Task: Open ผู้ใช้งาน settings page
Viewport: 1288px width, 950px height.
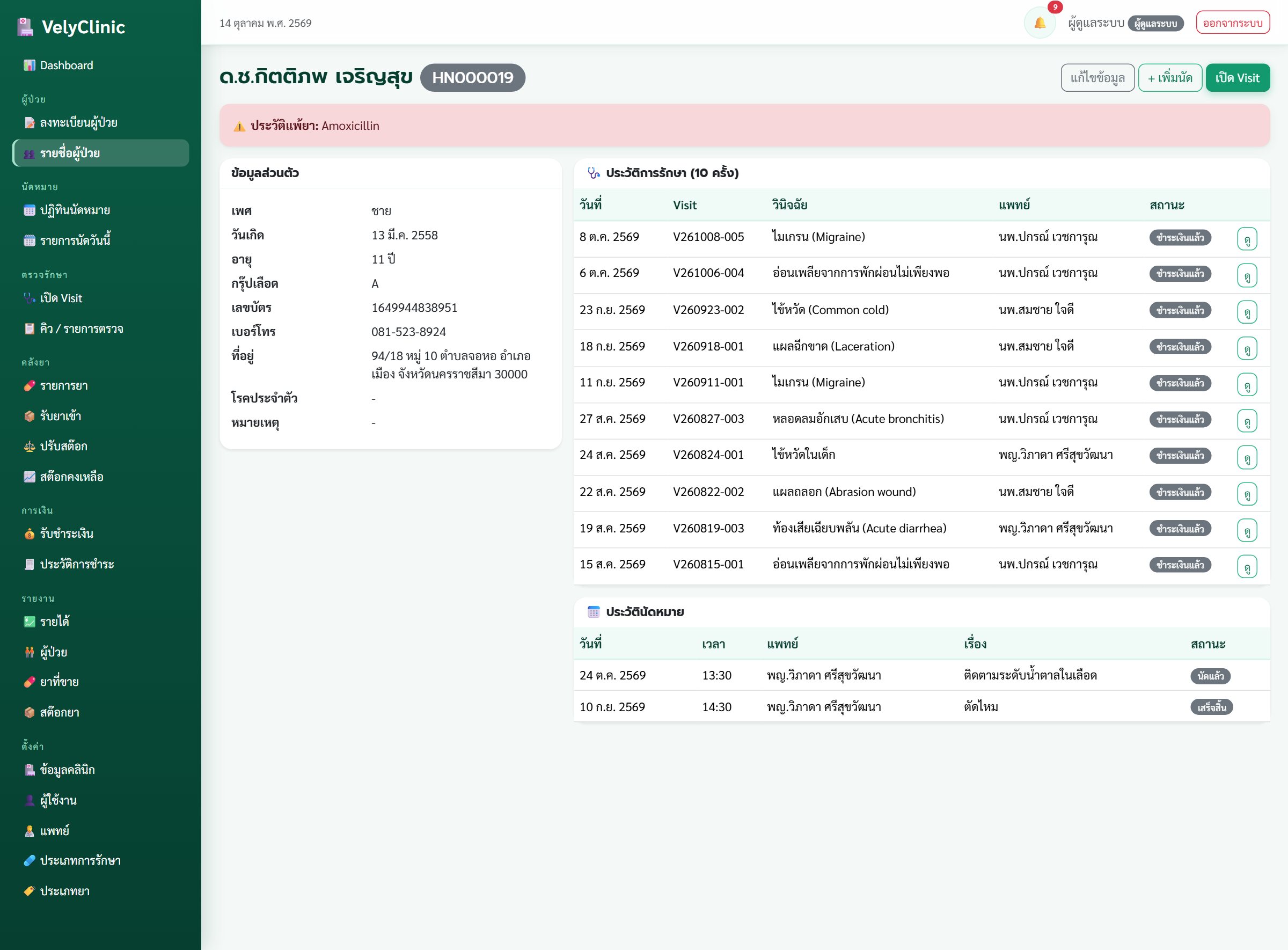Action: [101, 800]
